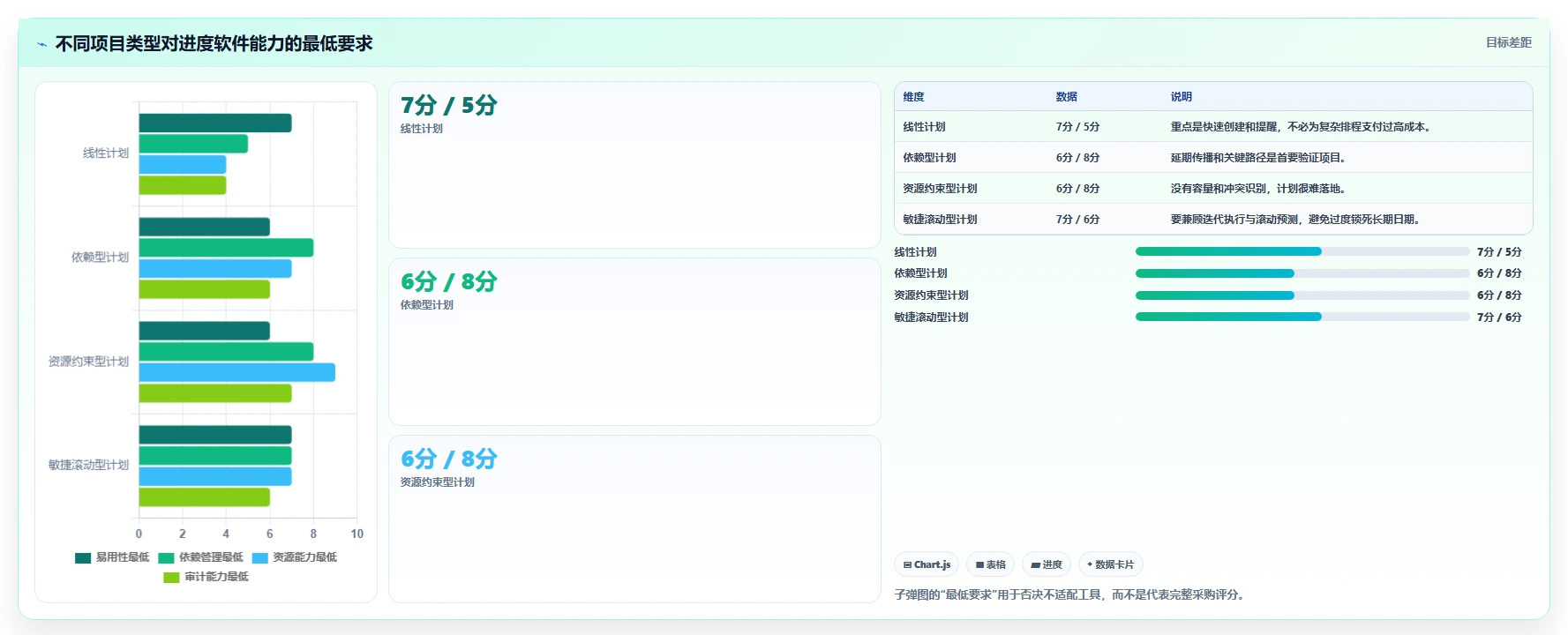Select the 敏捷滚动型计划 cell in the table
Screen dimensions: 1568x635
click(x=940, y=220)
